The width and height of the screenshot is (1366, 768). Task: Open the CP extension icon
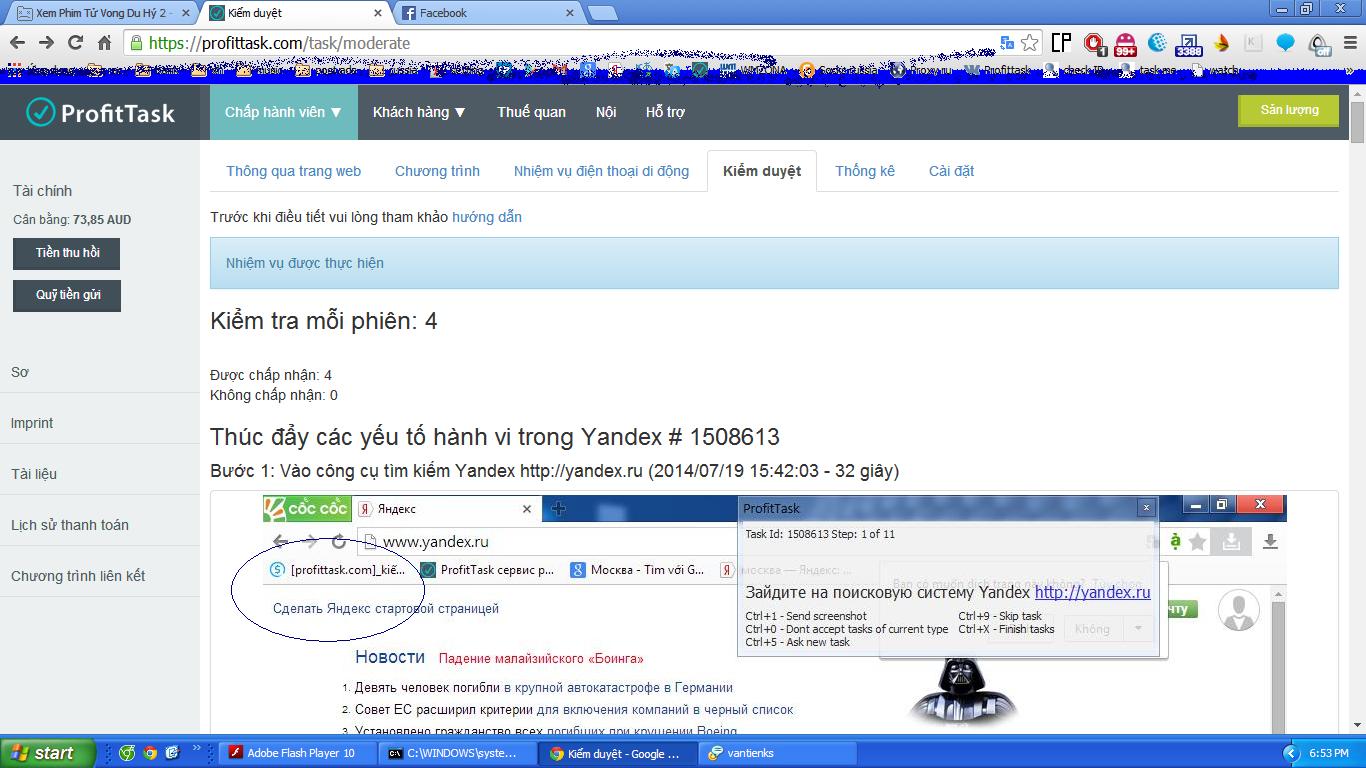pyautogui.click(x=1061, y=43)
